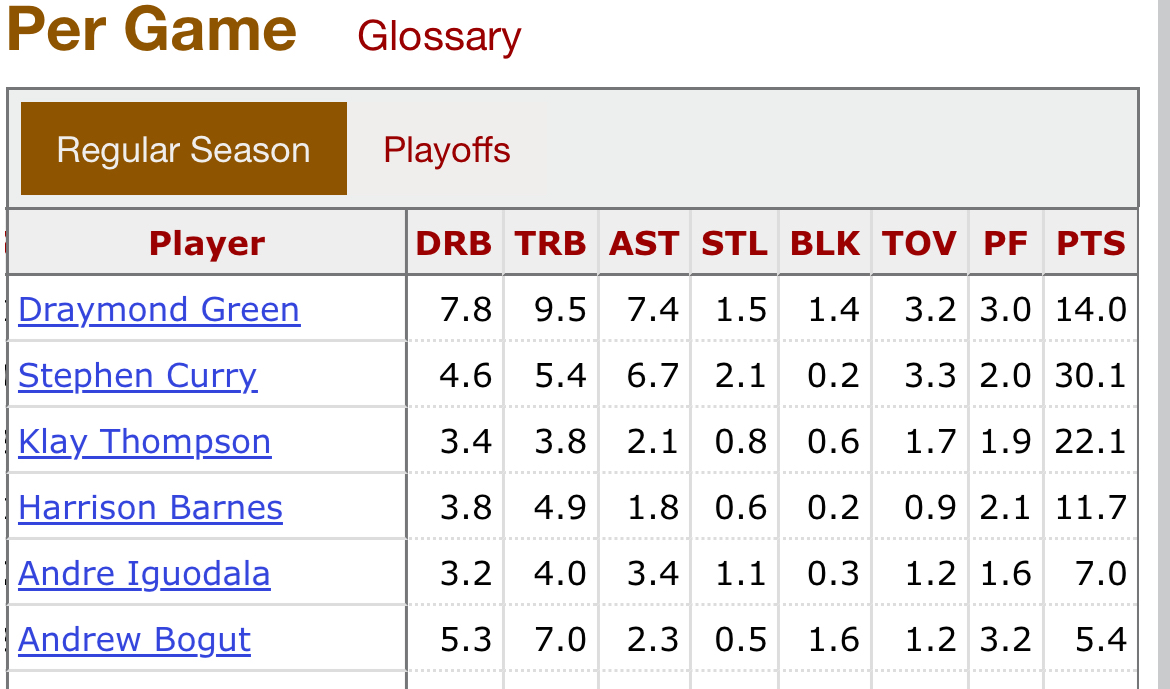Open the Glossary link
Viewport: 1170px width, 689px height.
[x=439, y=37]
